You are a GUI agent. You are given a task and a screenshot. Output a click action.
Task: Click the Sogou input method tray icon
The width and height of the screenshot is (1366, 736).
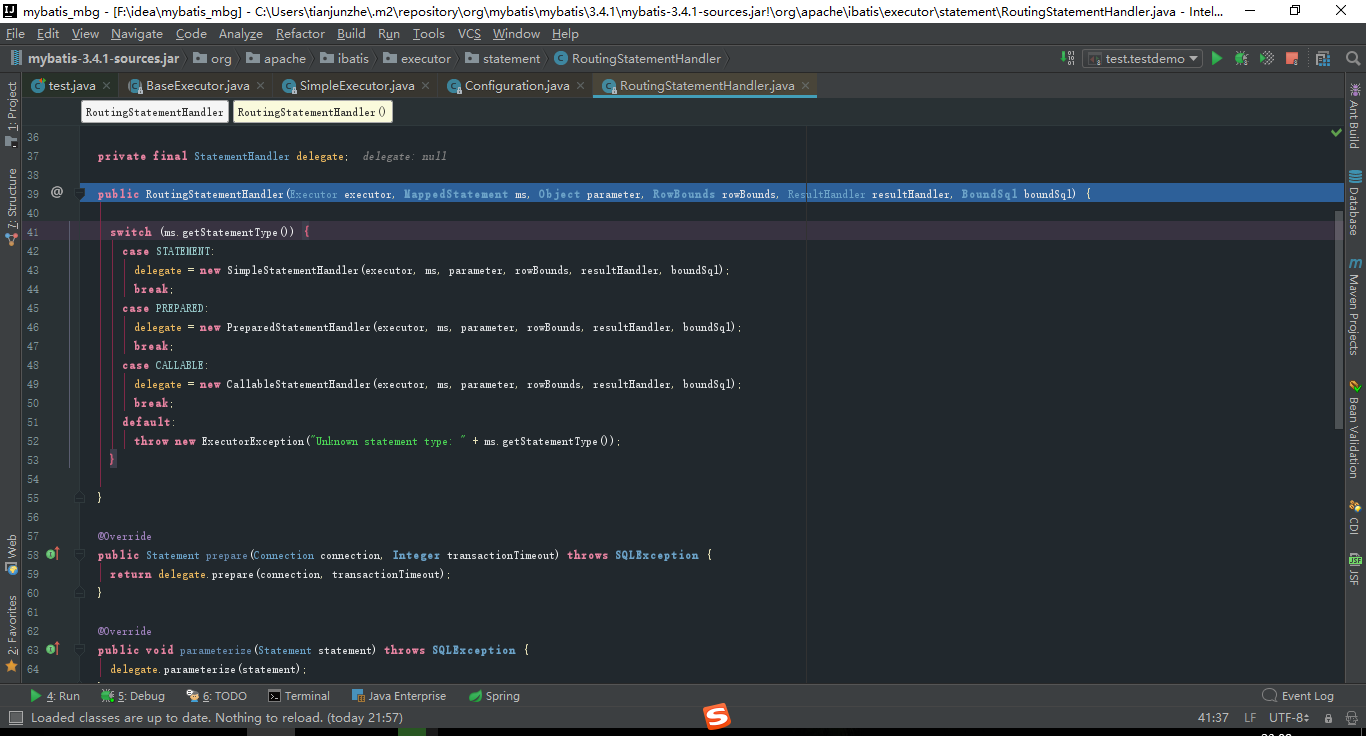click(x=716, y=716)
